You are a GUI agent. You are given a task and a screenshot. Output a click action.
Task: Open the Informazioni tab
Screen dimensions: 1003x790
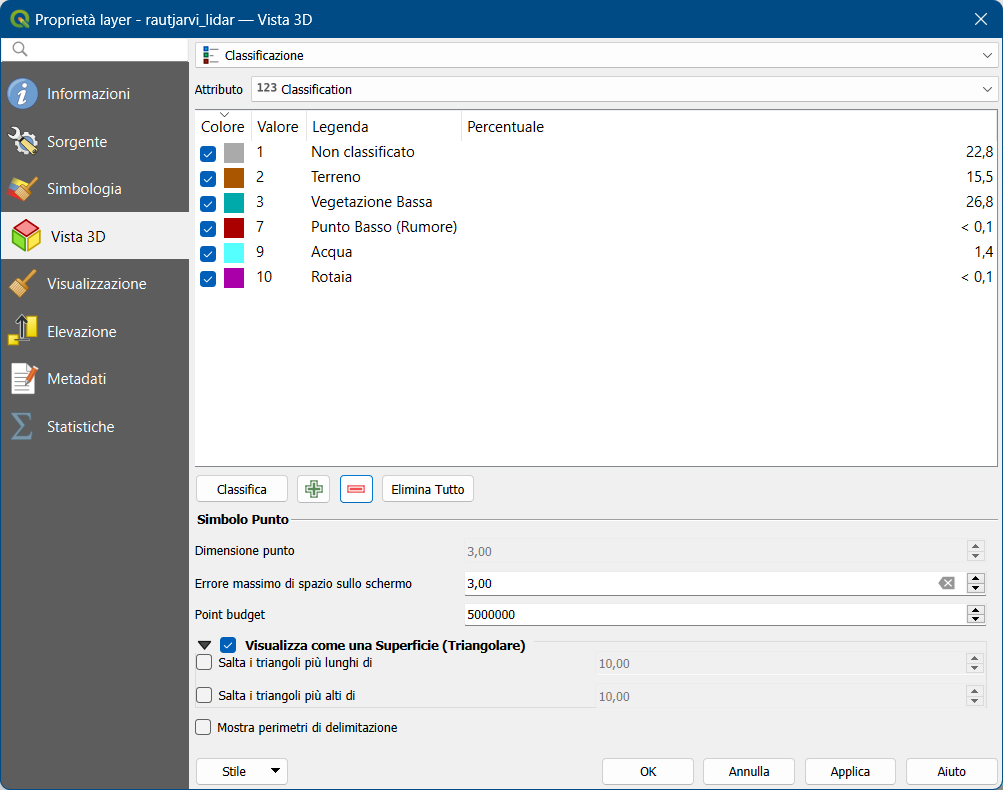click(95, 94)
